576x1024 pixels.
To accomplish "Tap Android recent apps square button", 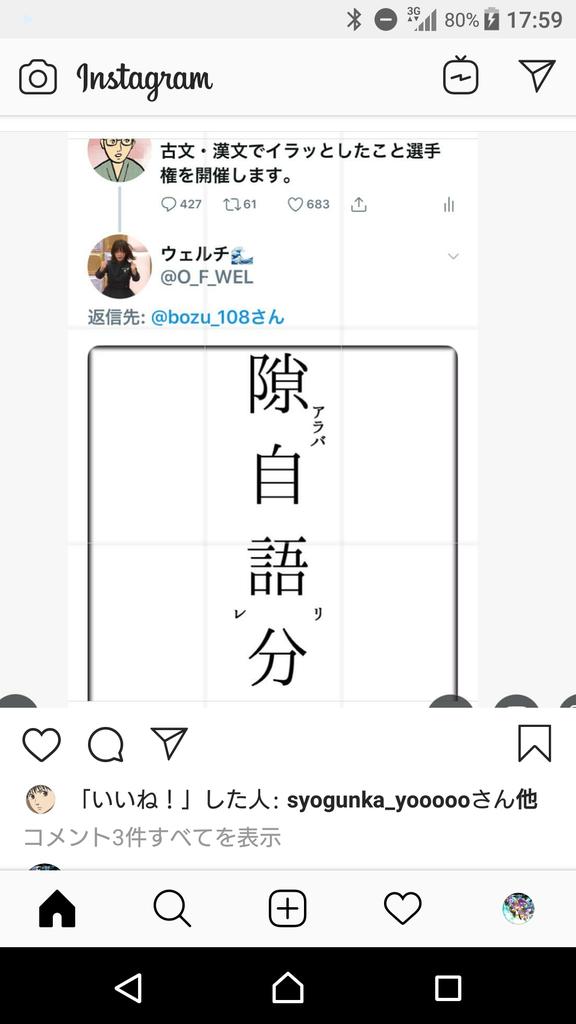I will [x=448, y=988].
